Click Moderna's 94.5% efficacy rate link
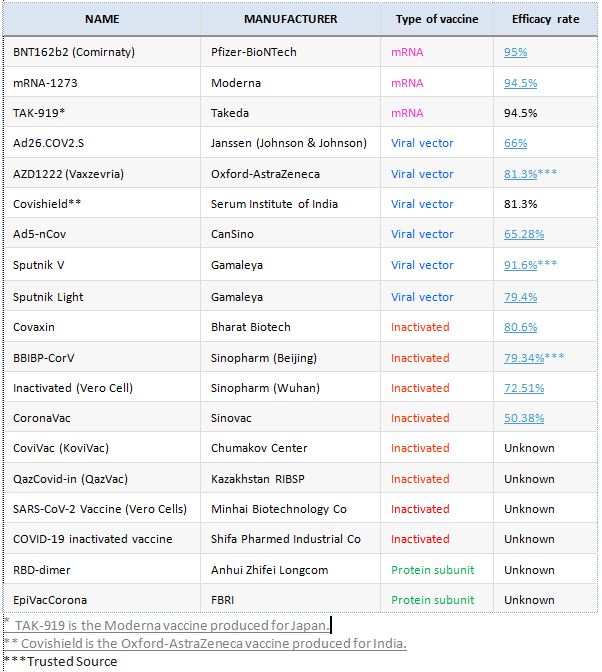602x672 pixels. coord(520,83)
